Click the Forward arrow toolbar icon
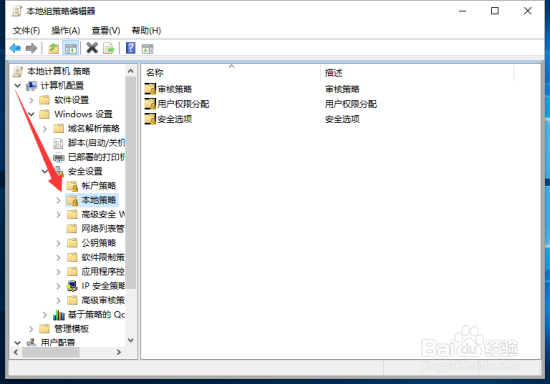Viewport: 550px width, 384px height. click(x=31, y=48)
